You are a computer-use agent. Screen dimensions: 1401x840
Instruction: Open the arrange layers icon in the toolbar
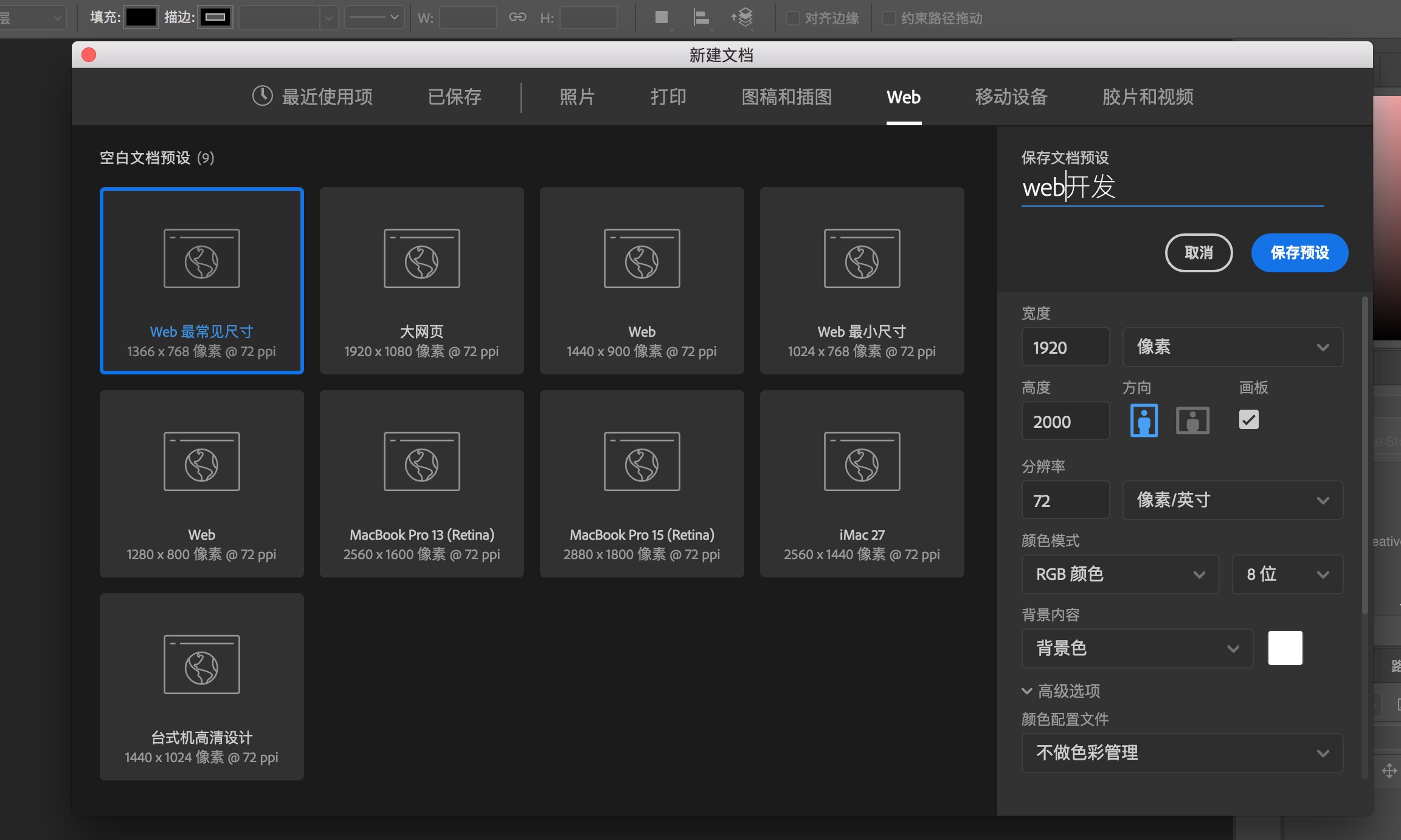click(x=743, y=18)
